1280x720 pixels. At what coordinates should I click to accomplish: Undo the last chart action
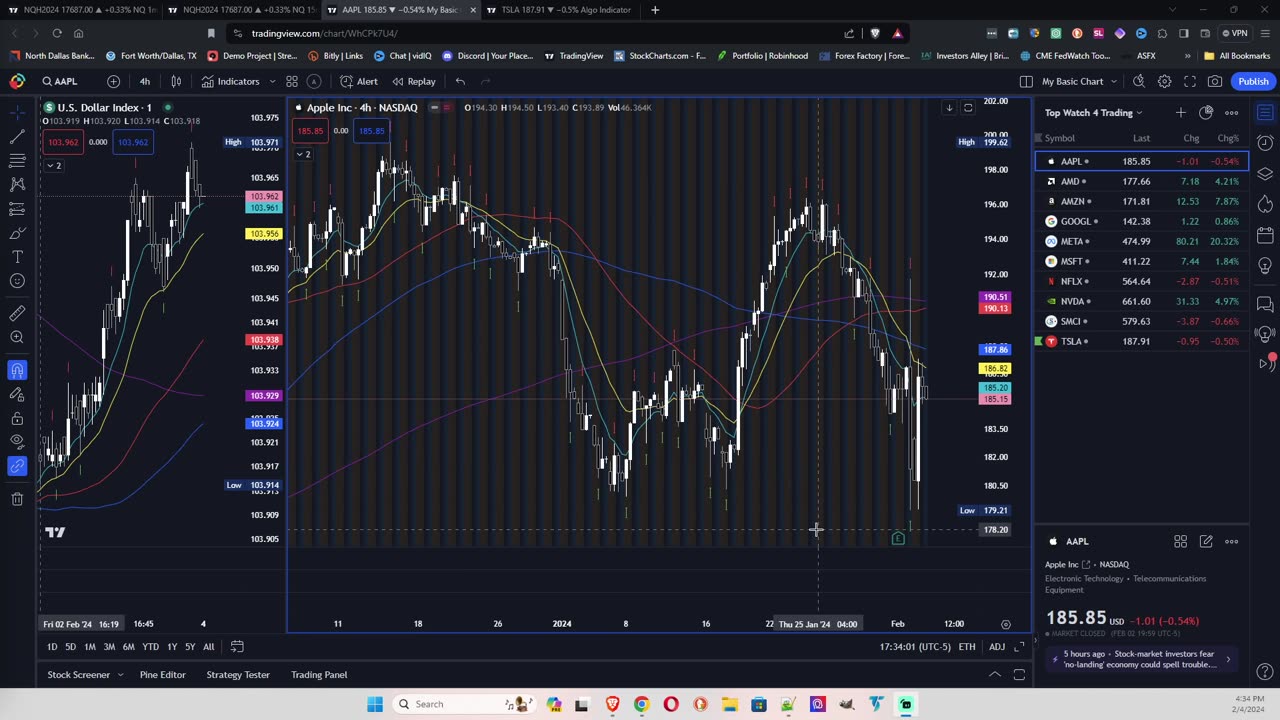[x=460, y=81]
